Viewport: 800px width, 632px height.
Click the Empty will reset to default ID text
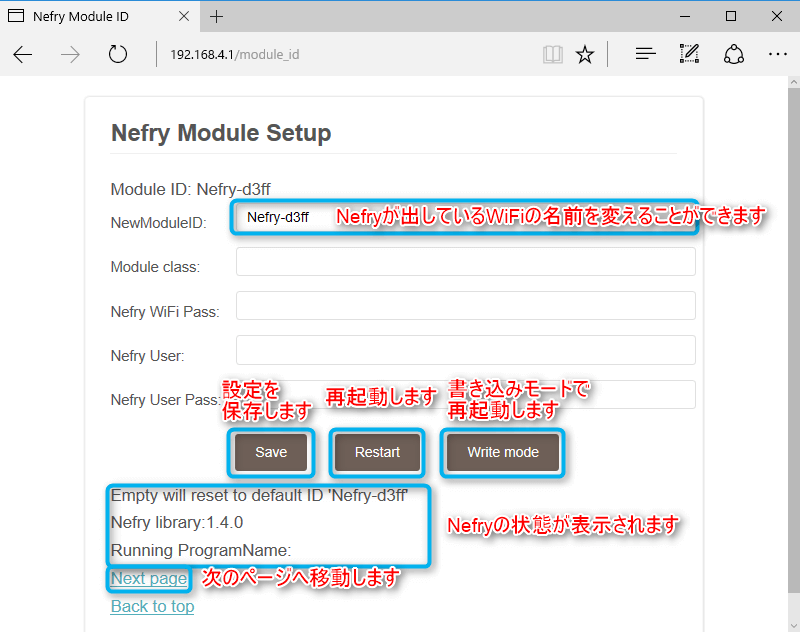point(259,495)
